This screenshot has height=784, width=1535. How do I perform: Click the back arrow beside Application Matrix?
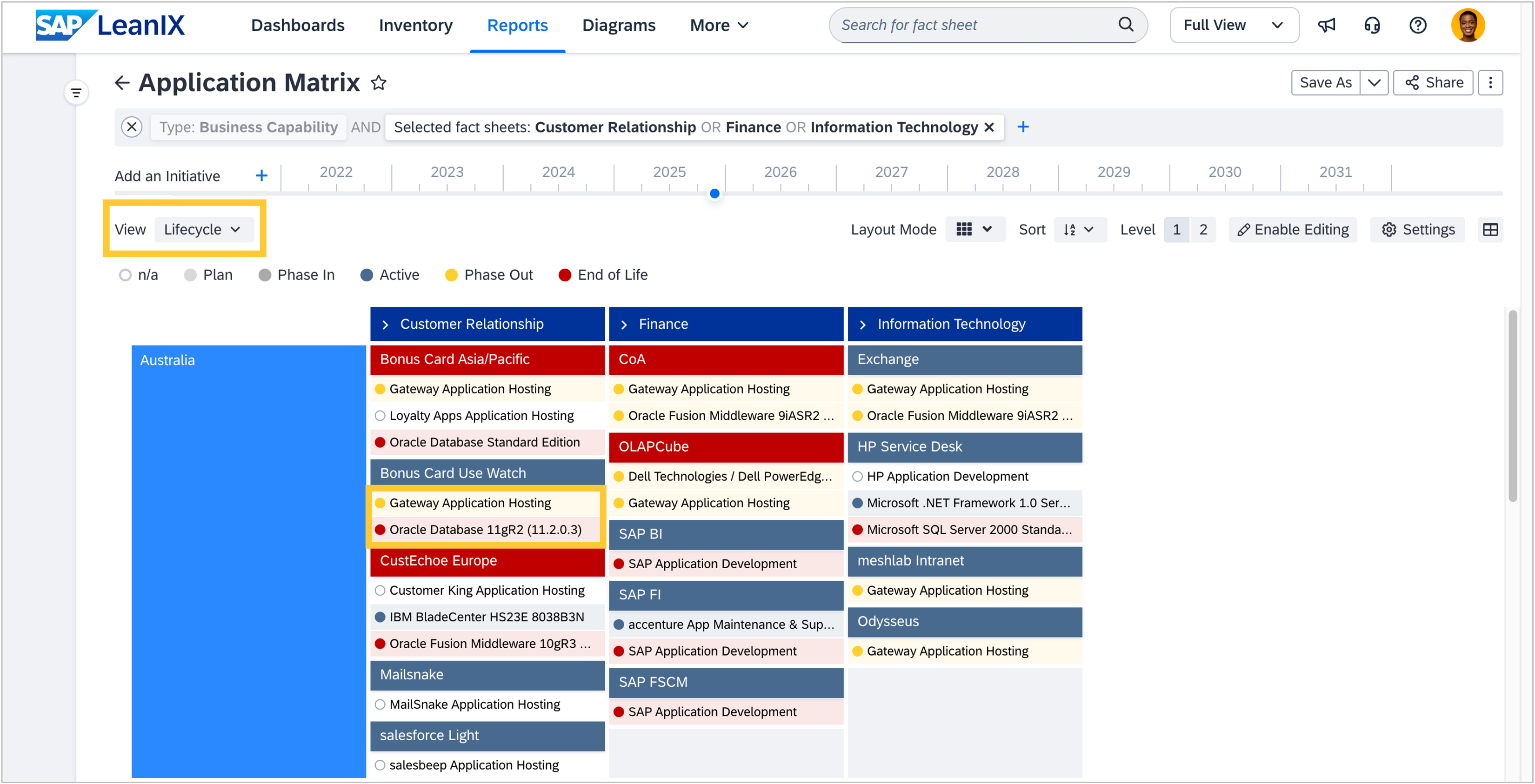(x=121, y=83)
